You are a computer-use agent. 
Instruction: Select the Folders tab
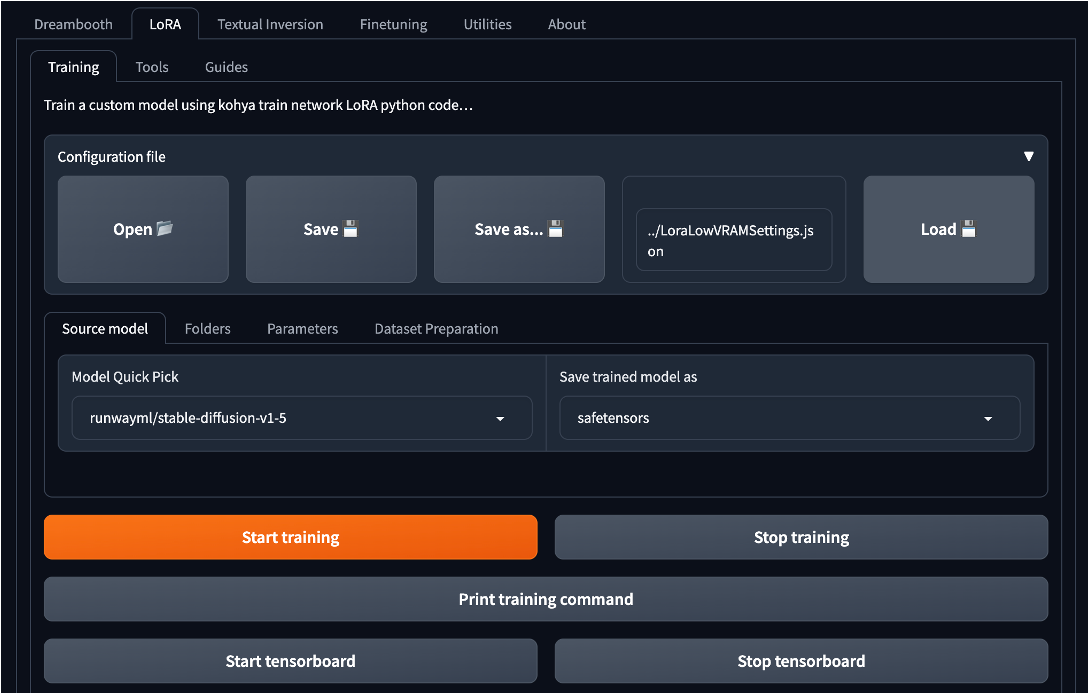(208, 328)
